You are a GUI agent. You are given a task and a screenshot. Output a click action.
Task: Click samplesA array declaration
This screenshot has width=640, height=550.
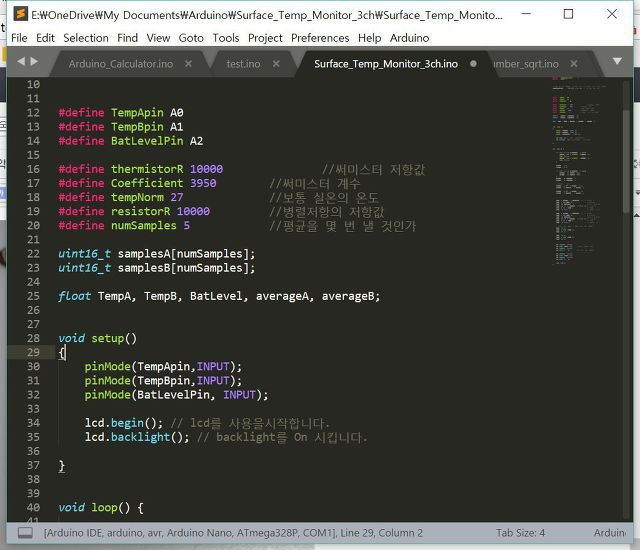pyautogui.click(x=157, y=254)
